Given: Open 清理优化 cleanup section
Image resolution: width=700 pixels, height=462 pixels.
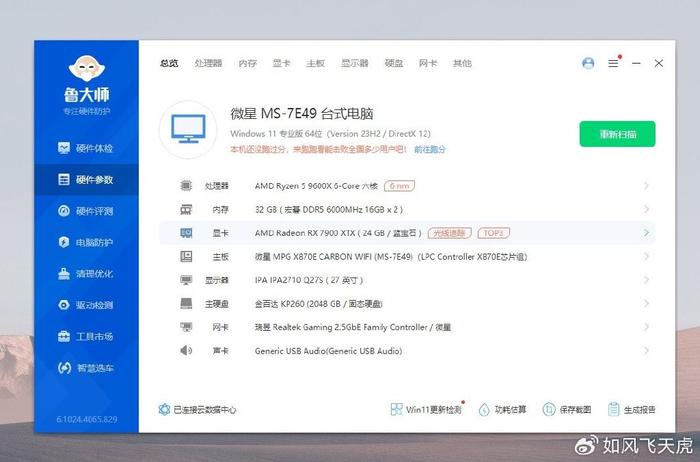Looking at the screenshot, I should pos(85,274).
